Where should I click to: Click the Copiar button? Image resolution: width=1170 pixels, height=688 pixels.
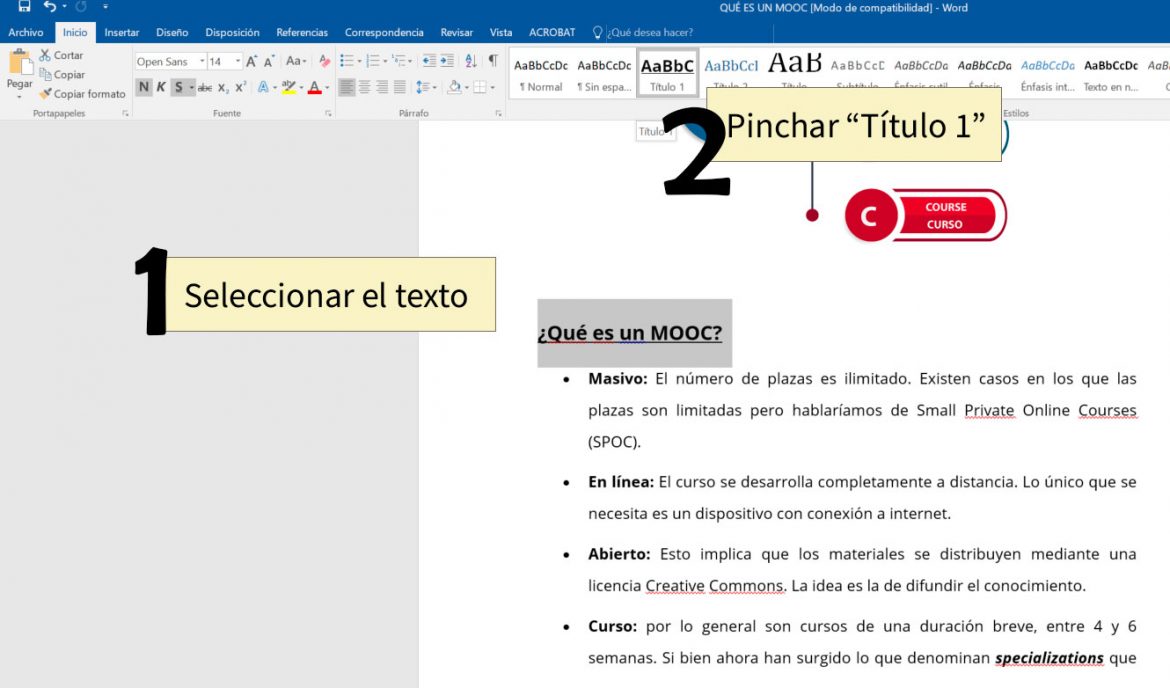pyautogui.click(x=62, y=75)
